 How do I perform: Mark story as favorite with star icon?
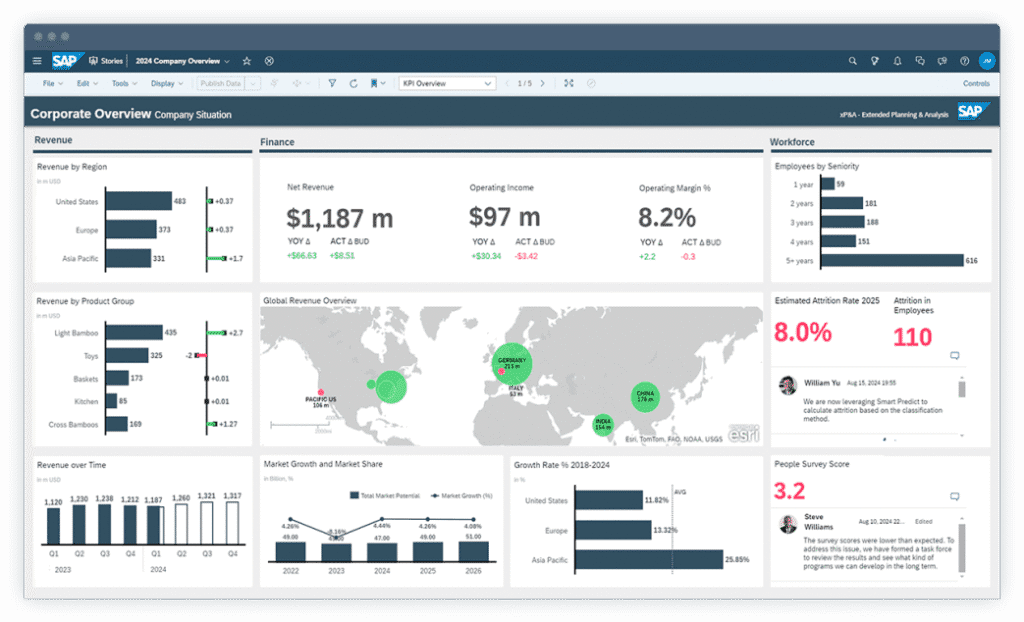tap(247, 61)
